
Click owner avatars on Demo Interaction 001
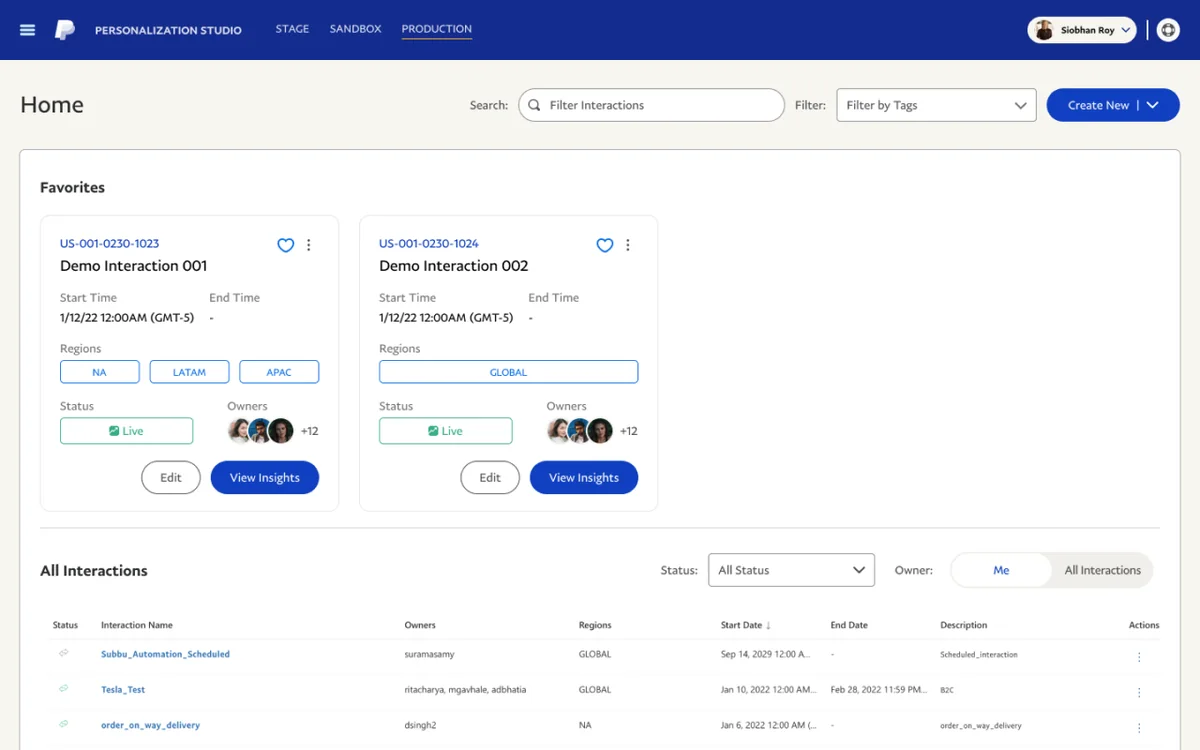(261, 431)
